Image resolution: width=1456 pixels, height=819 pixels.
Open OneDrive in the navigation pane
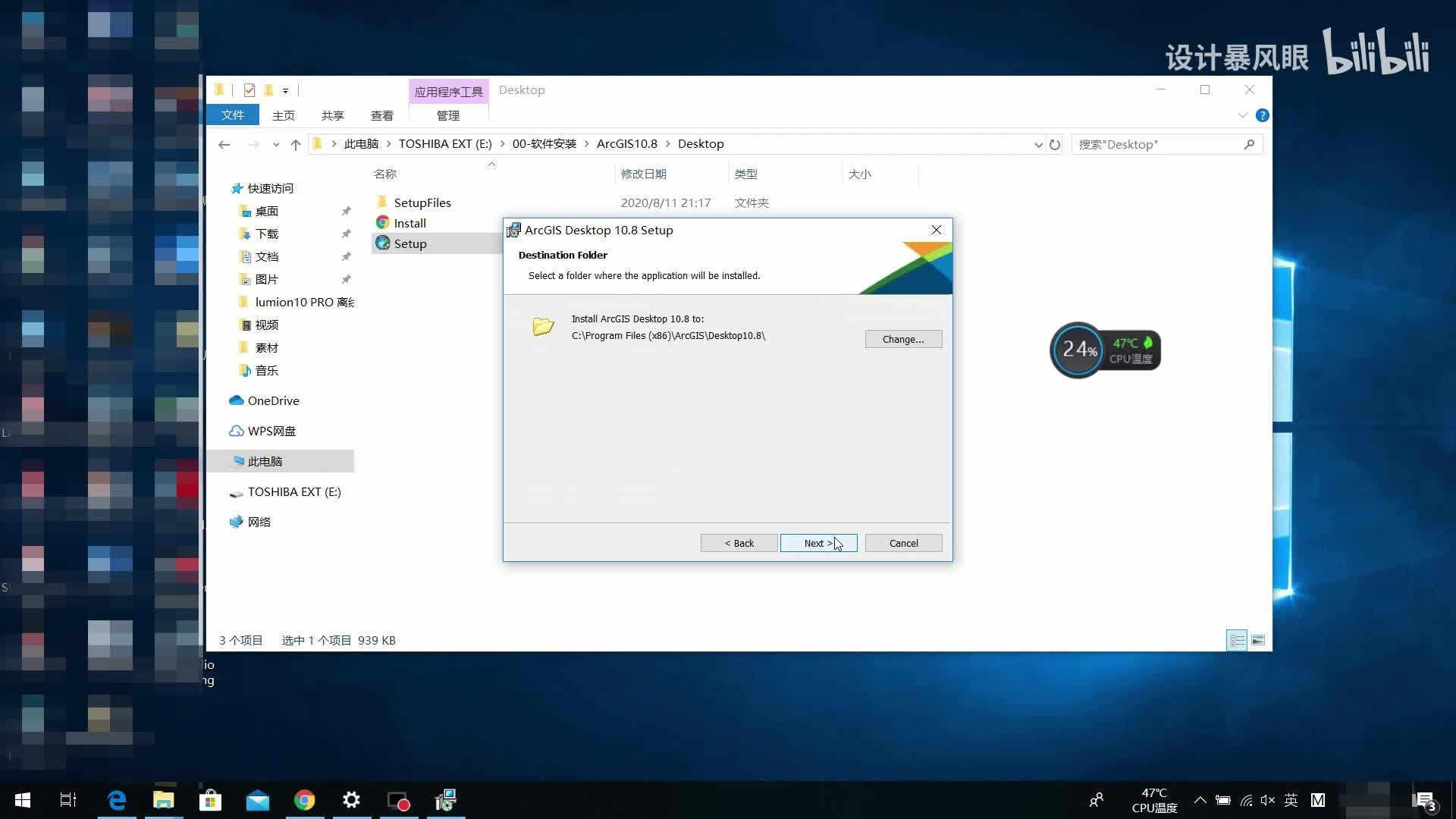(x=273, y=400)
